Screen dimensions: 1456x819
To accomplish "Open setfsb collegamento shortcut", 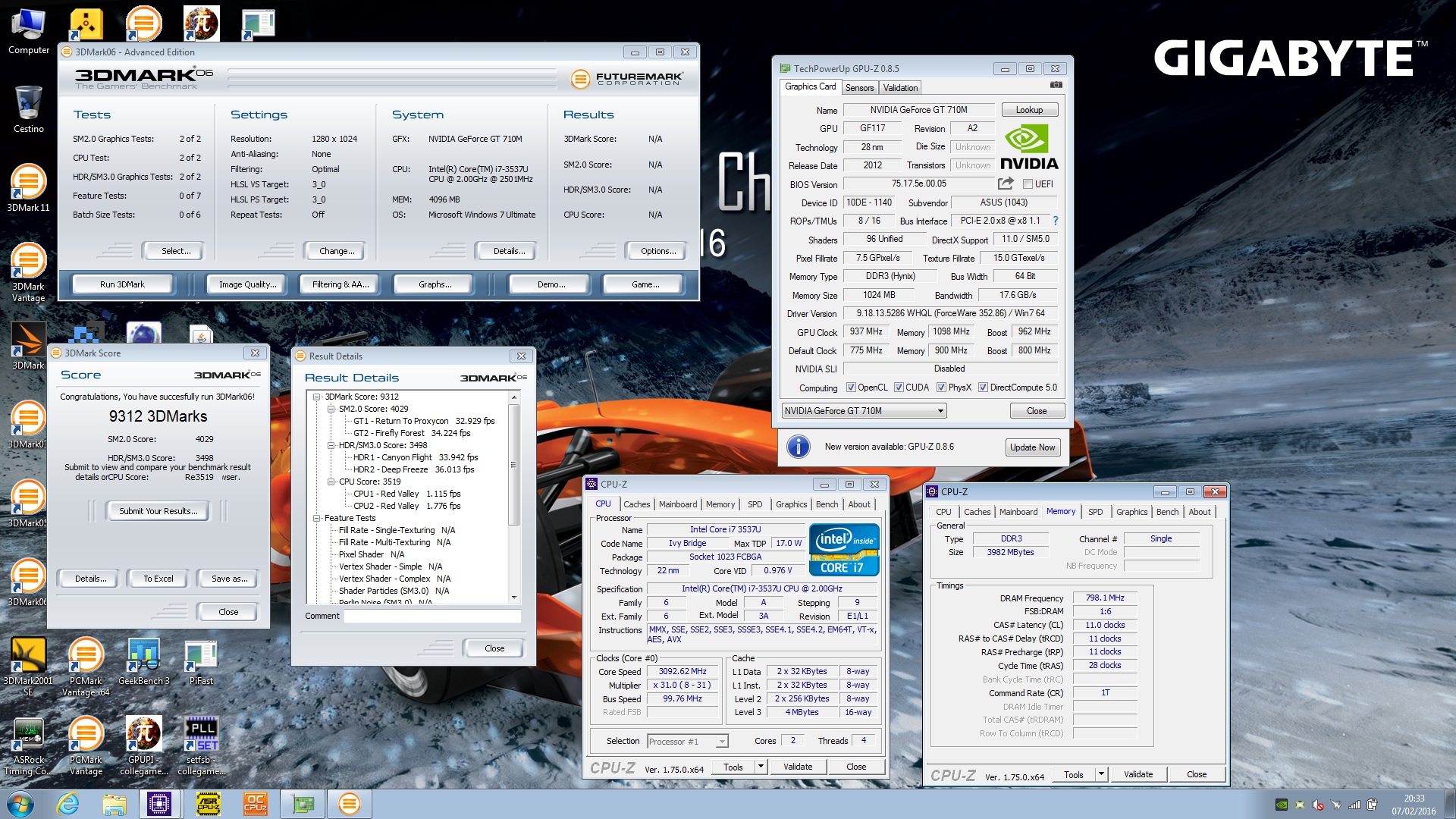I will click(201, 746).
